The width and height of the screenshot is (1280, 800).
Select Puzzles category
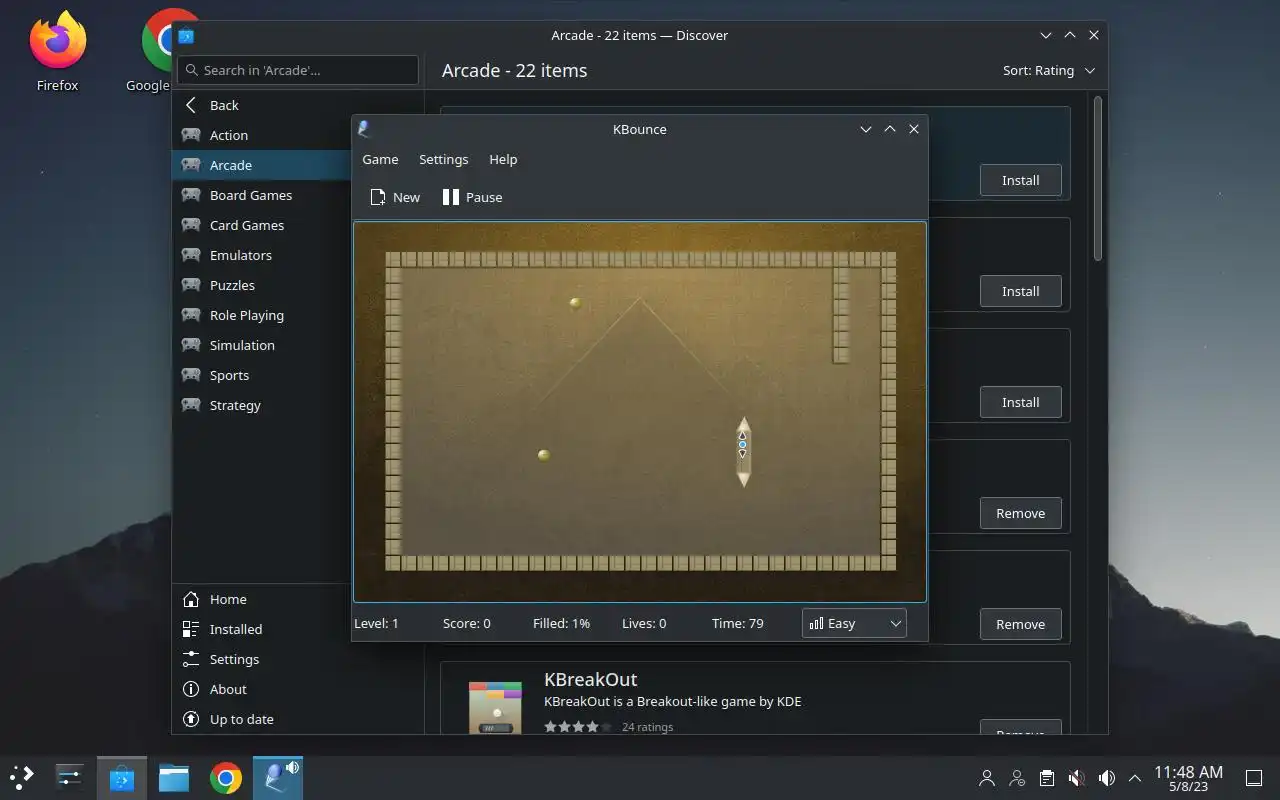click(x=263, y=285)
